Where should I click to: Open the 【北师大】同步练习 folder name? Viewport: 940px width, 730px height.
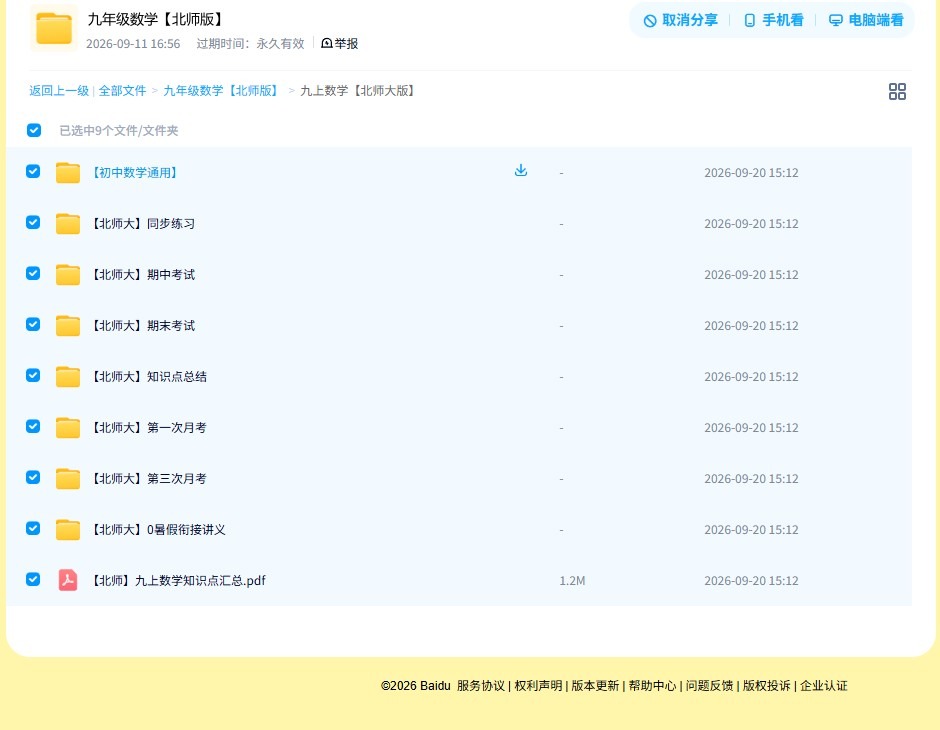click(x=142, y=224)
